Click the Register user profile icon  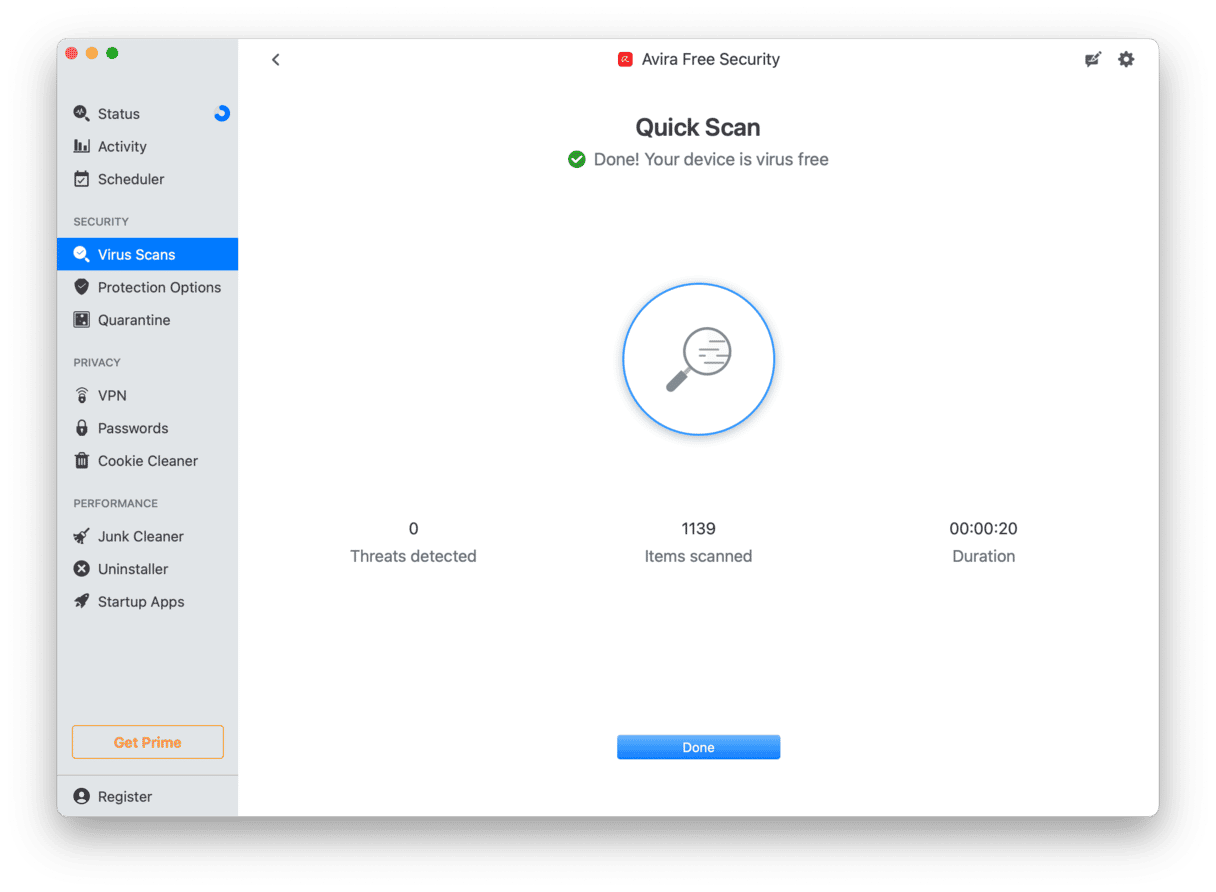[x=82, y=797]
